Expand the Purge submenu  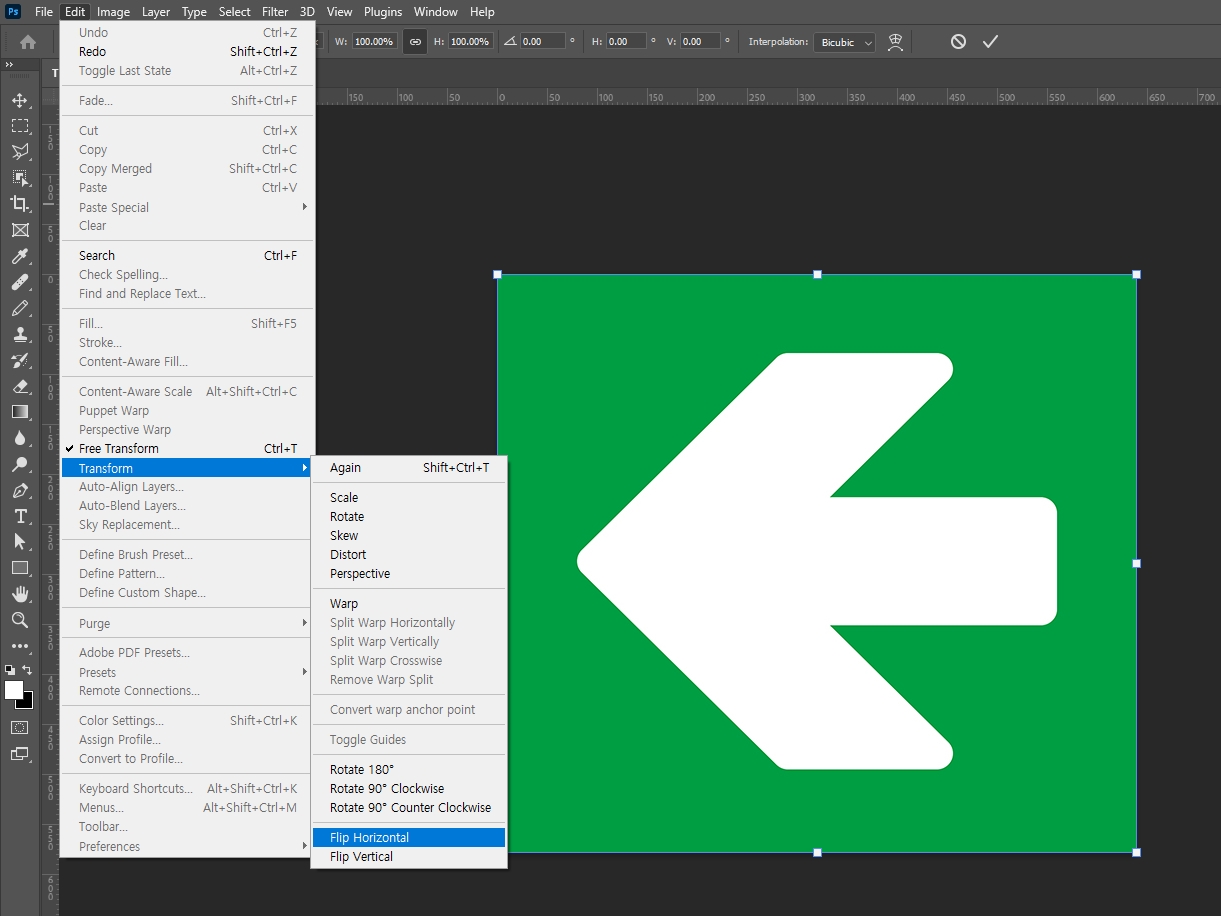pos(188,623)
